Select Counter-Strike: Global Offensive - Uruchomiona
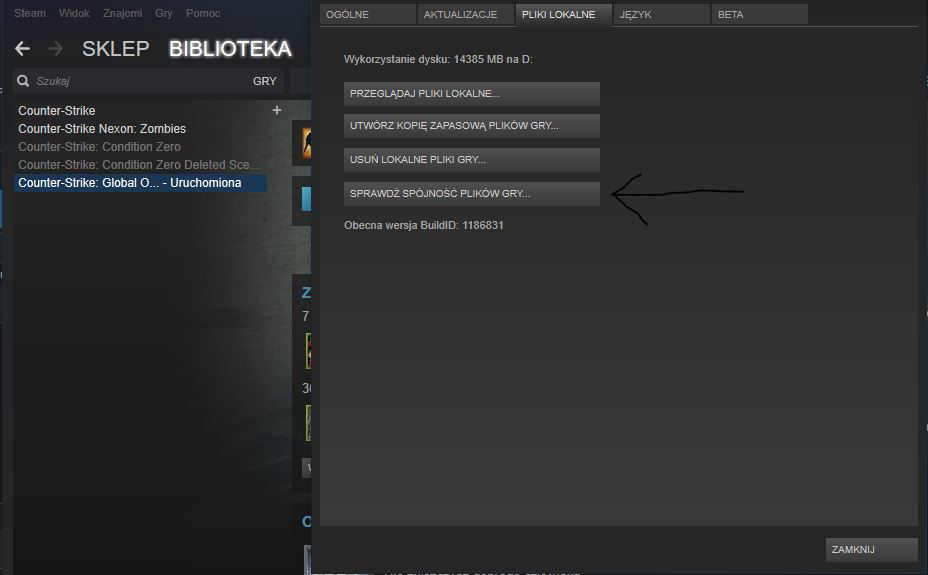Viewport: 928px width, 575px height. (140, 183)
